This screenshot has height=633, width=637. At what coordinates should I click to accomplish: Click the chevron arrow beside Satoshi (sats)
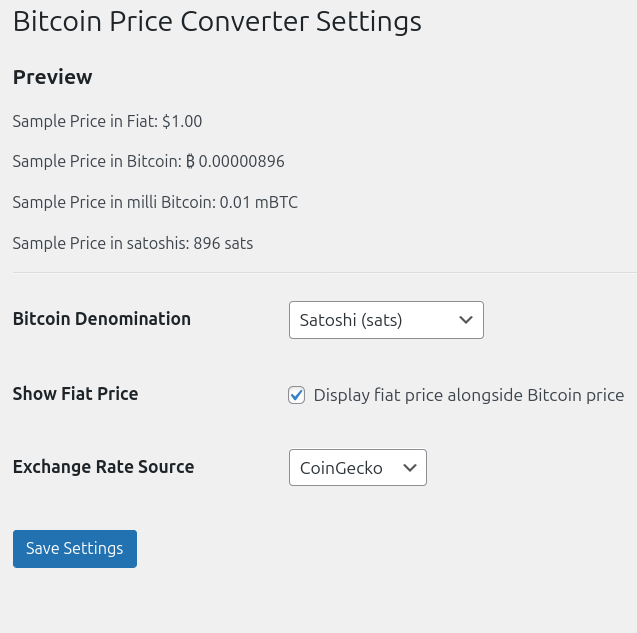click(x=465, y=320)
